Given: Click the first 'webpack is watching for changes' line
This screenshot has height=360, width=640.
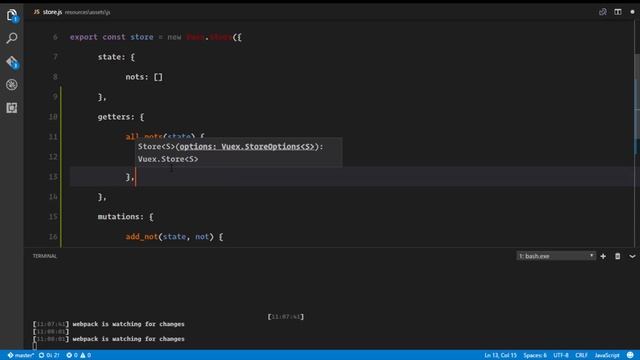Looking at the screenshot, I should (x=129, y=324).
